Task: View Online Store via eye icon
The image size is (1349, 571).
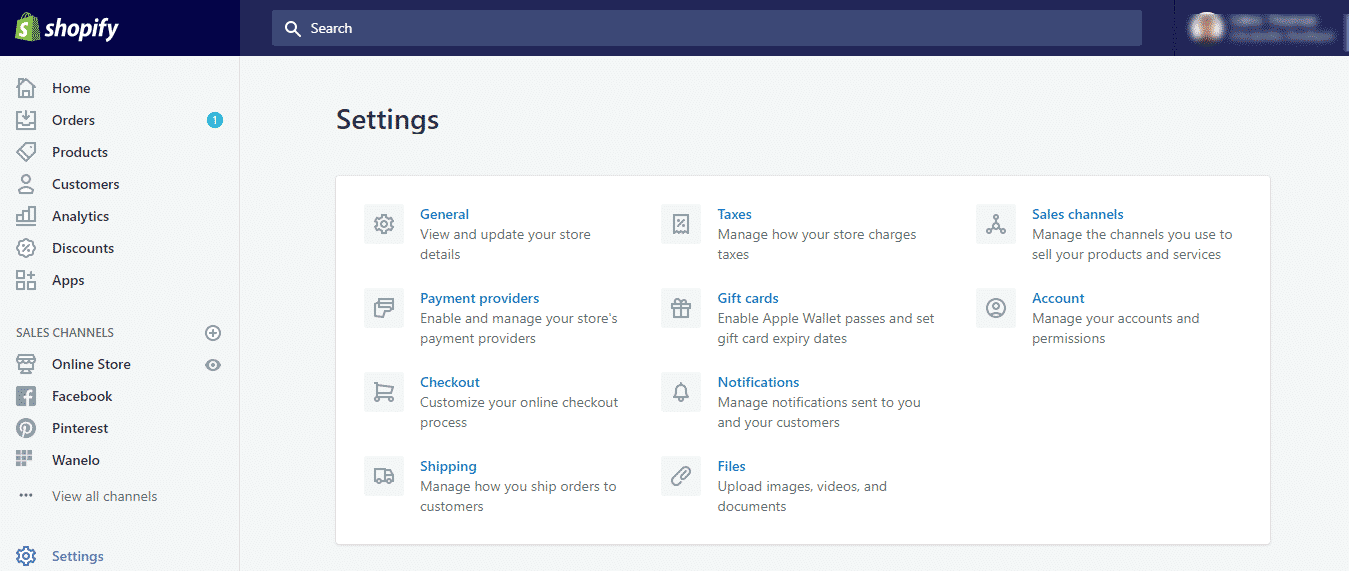Action: tap(213, 365)
